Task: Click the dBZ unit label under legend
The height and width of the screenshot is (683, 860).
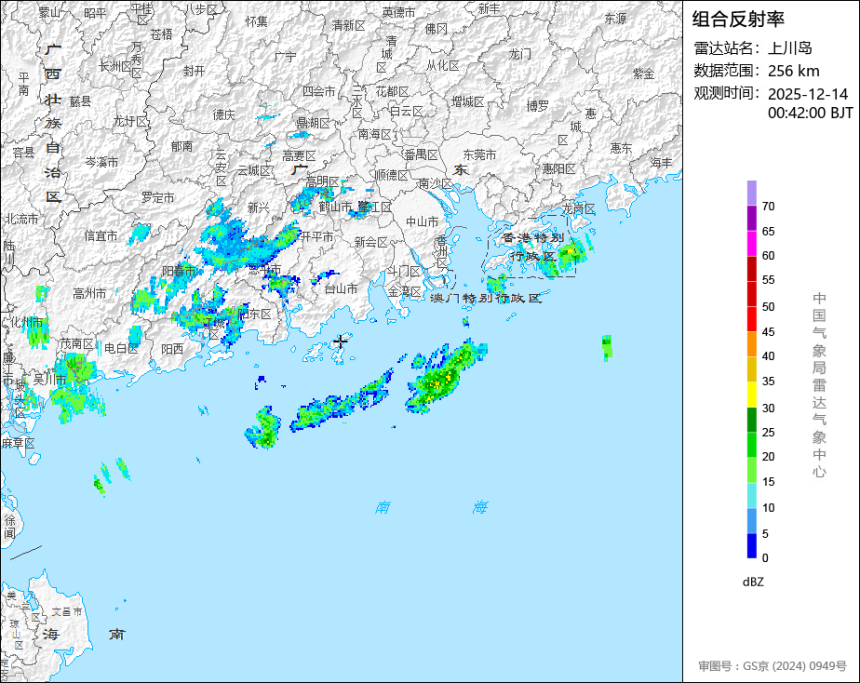Action: (752, 582)
